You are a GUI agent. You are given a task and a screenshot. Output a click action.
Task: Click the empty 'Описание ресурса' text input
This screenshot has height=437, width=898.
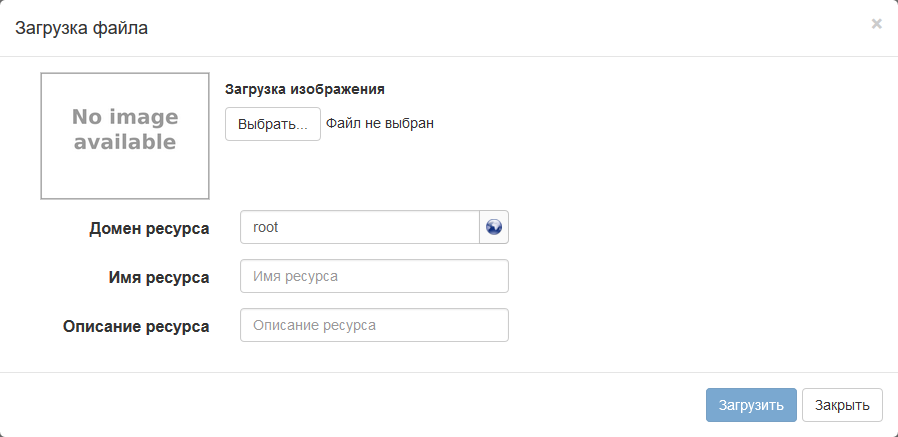[374, 325]
